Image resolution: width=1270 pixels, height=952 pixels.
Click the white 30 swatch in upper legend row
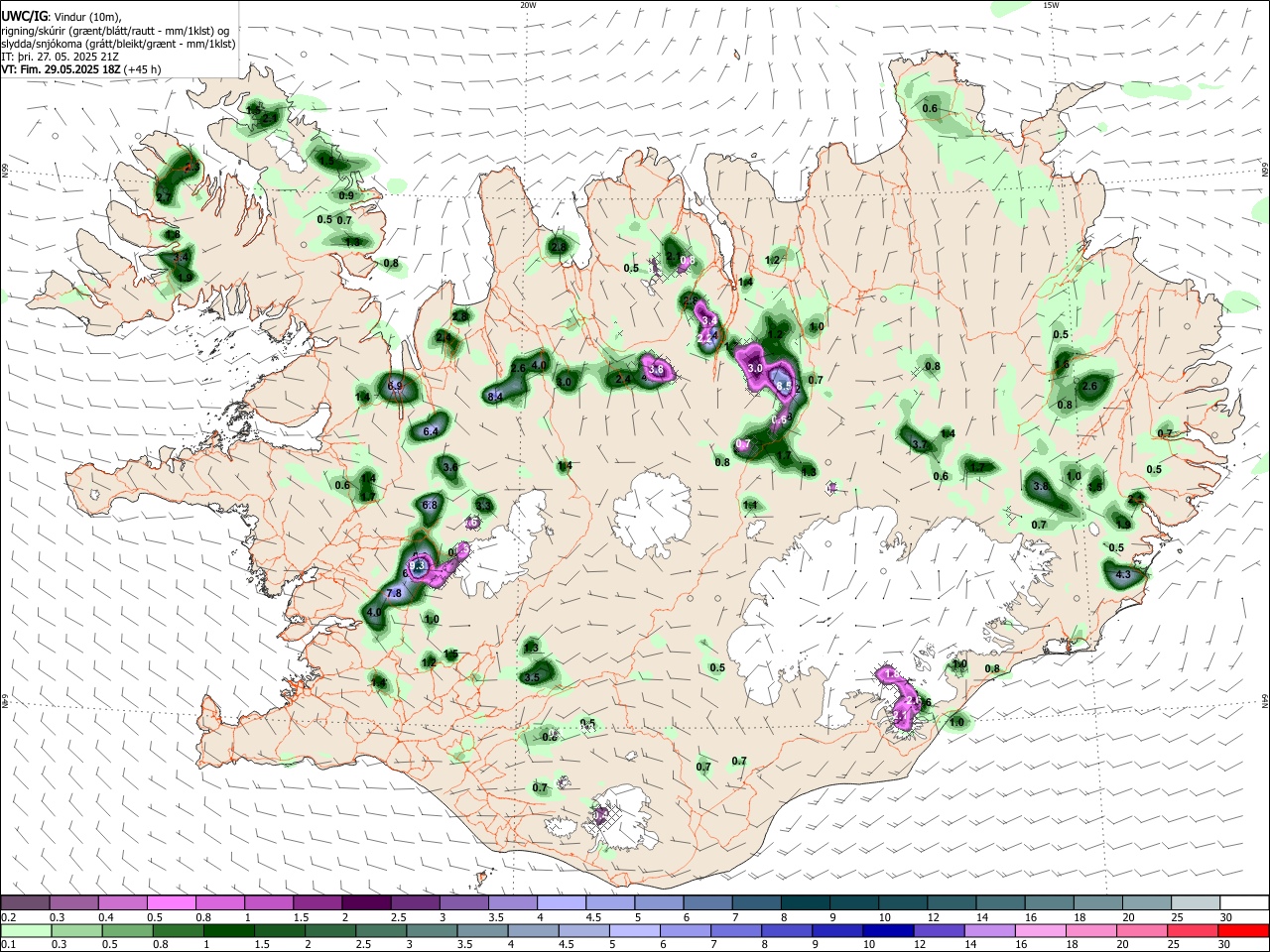click(x=1243, y=902)
